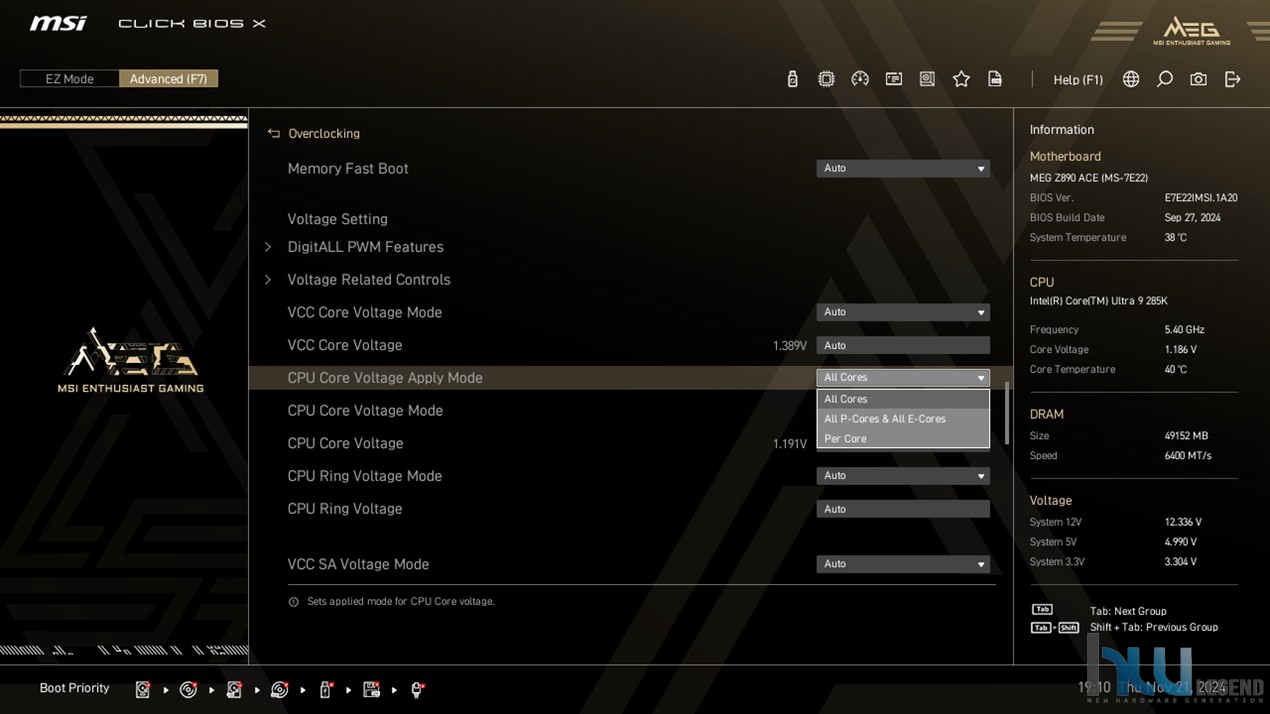The image size is (1270, 714).
Task: Open the motherboard hardware toolbar icon
Action: pyautogui.click(x=927, y=79)
